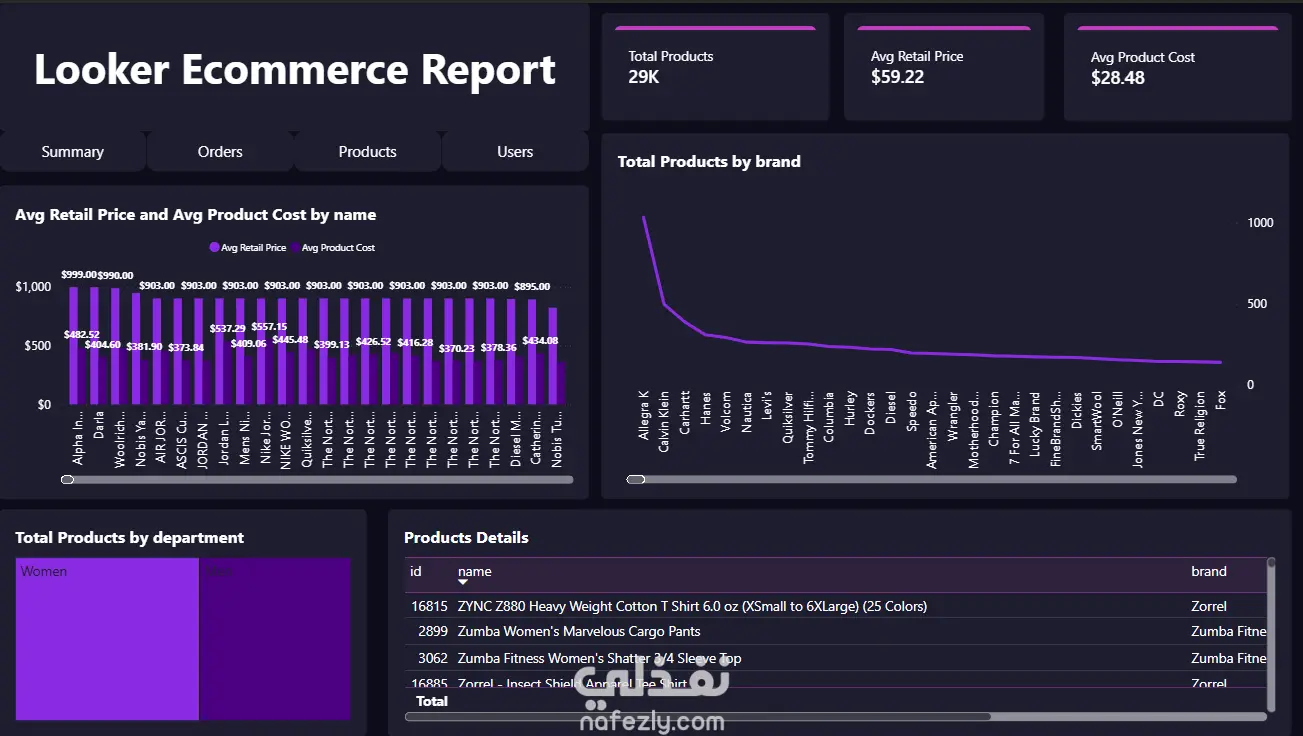Click the Avg Retail Price legend marker

coord(214,247)
